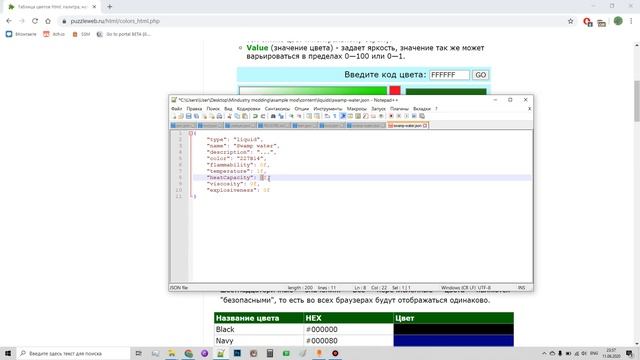
Task: Open the Поиск menu in Notepad++
Action: pos(213,109)
